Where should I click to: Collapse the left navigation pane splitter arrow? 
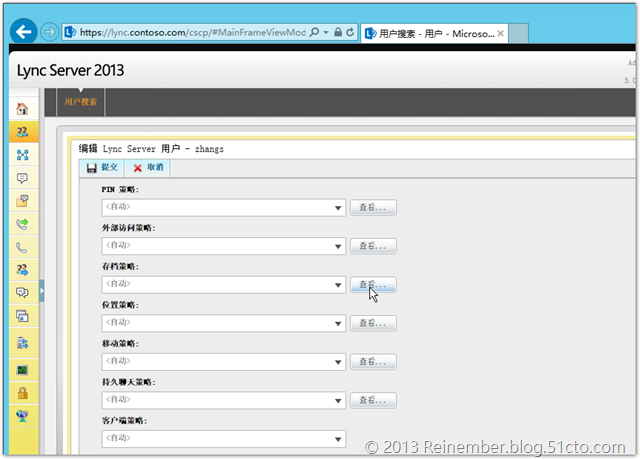[42, 290]
